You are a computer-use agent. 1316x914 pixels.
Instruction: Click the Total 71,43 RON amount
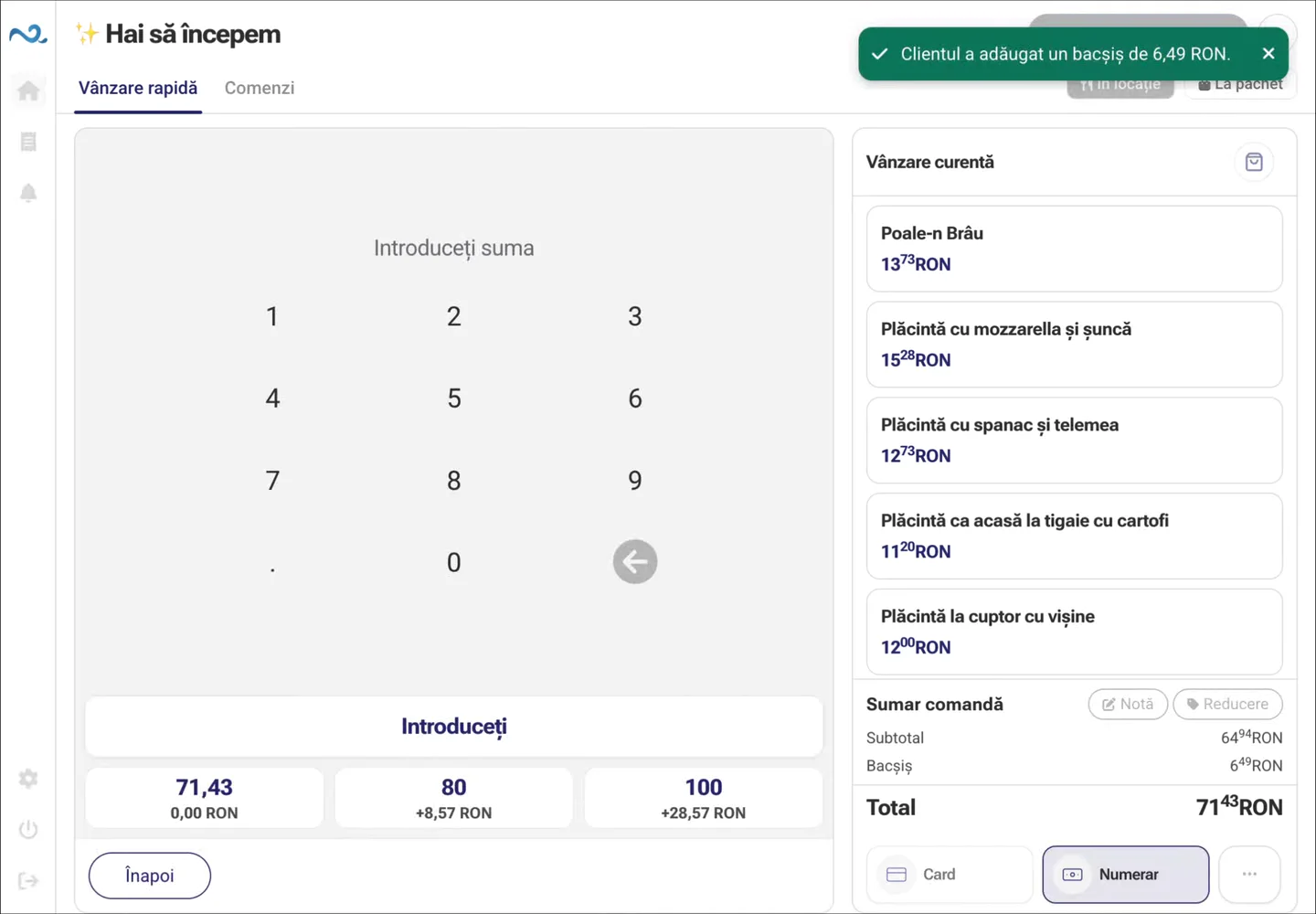[x=1239, y=806]
